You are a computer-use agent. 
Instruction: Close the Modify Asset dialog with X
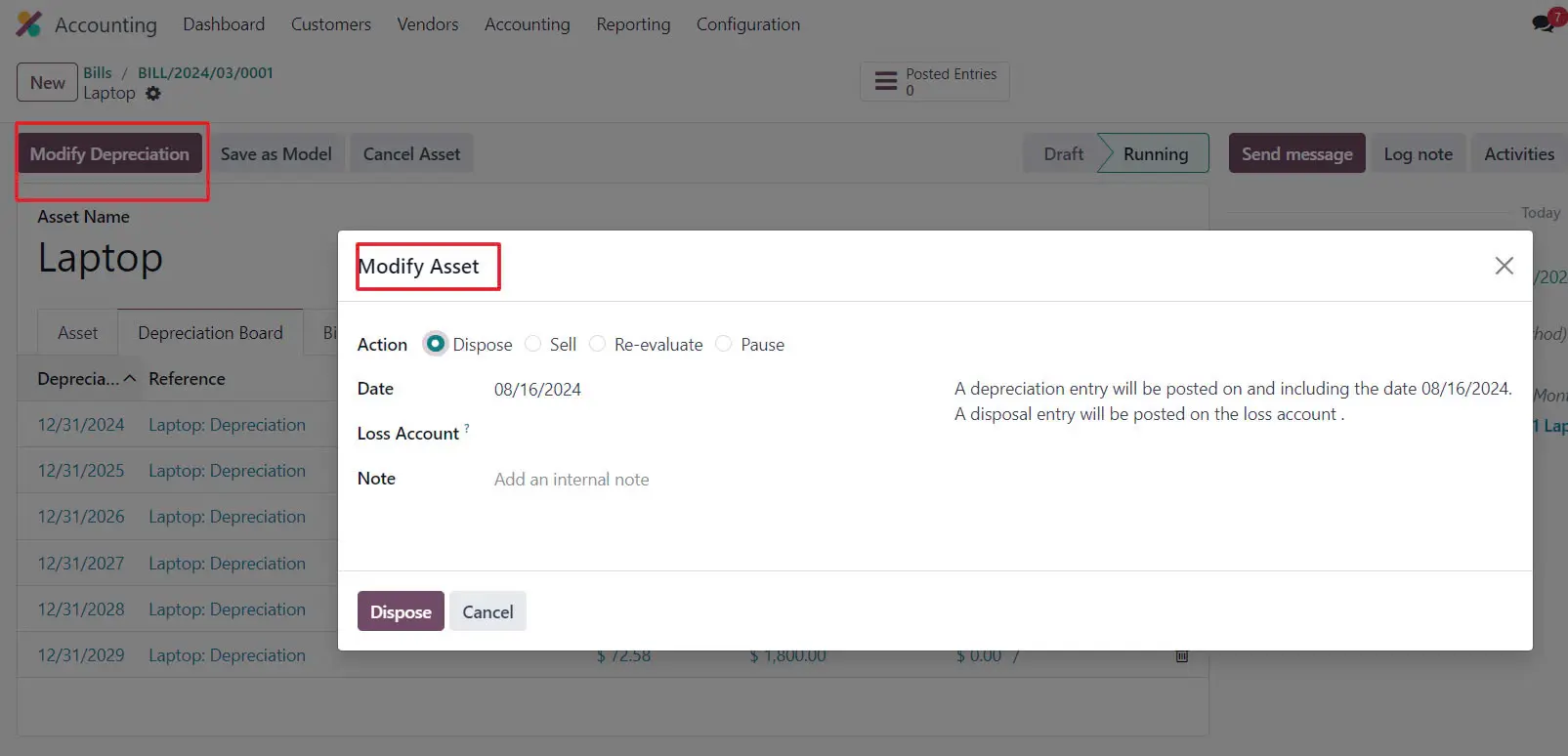tap(1504, 266)
